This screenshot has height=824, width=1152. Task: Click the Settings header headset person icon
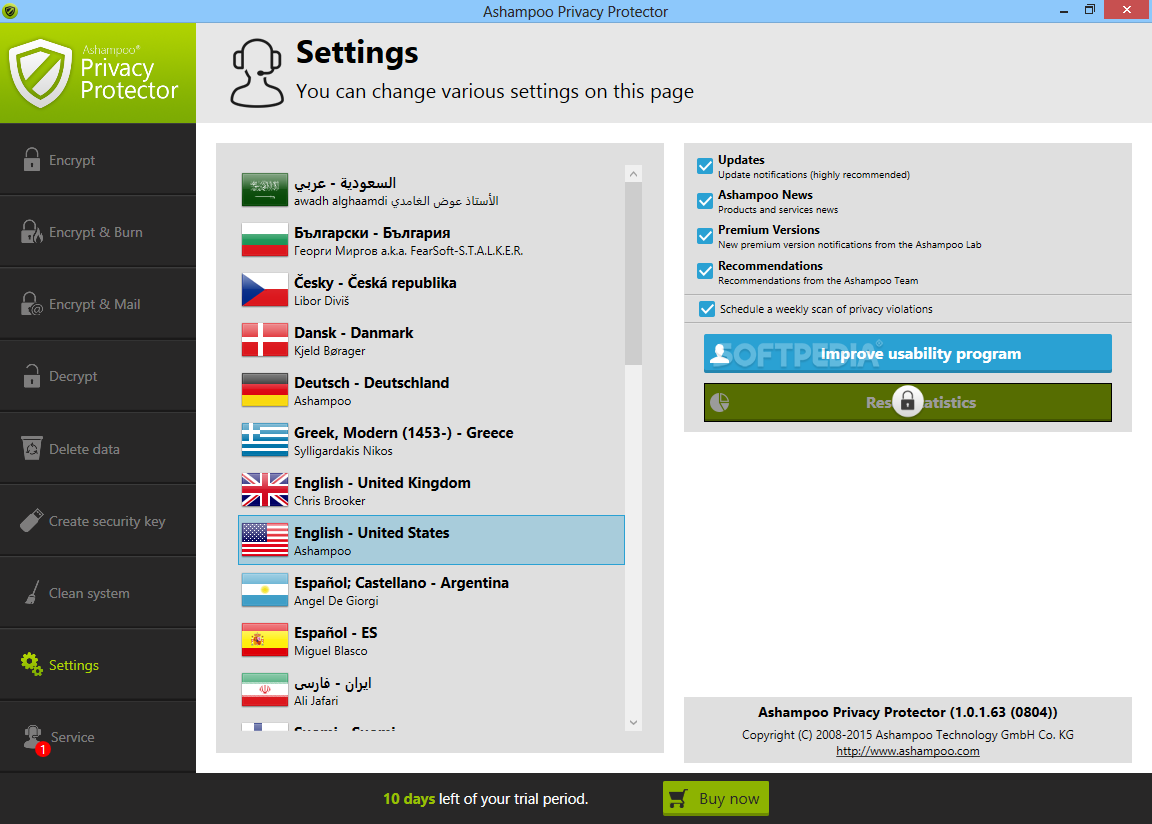click(x=256, y=73)
